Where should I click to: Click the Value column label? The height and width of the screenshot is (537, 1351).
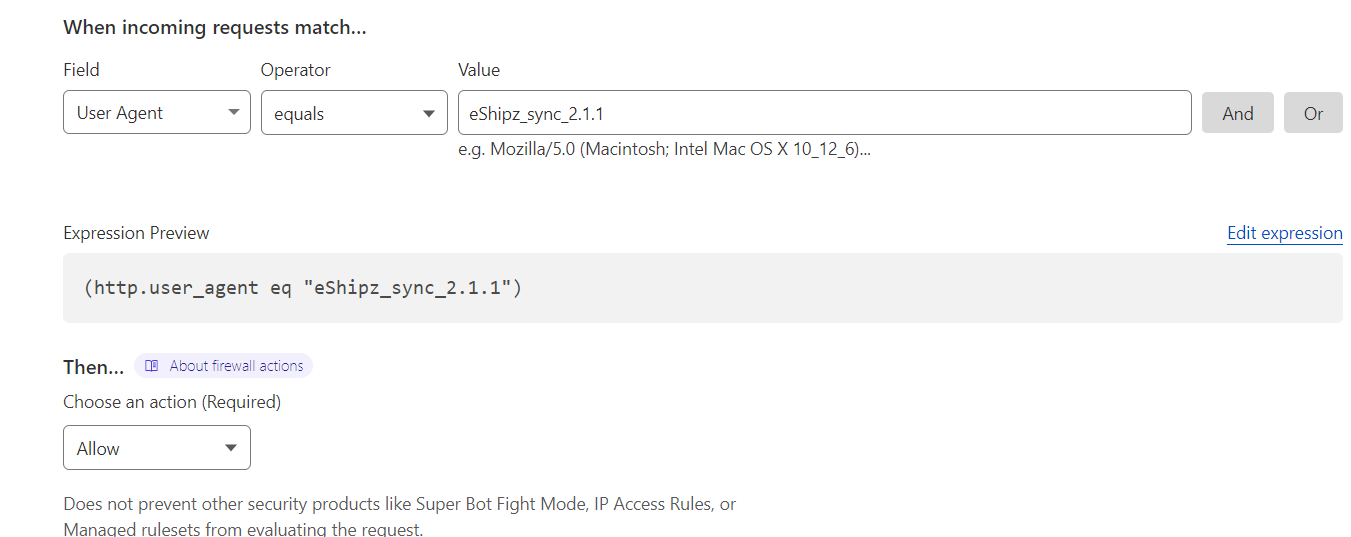pos(479,70)
